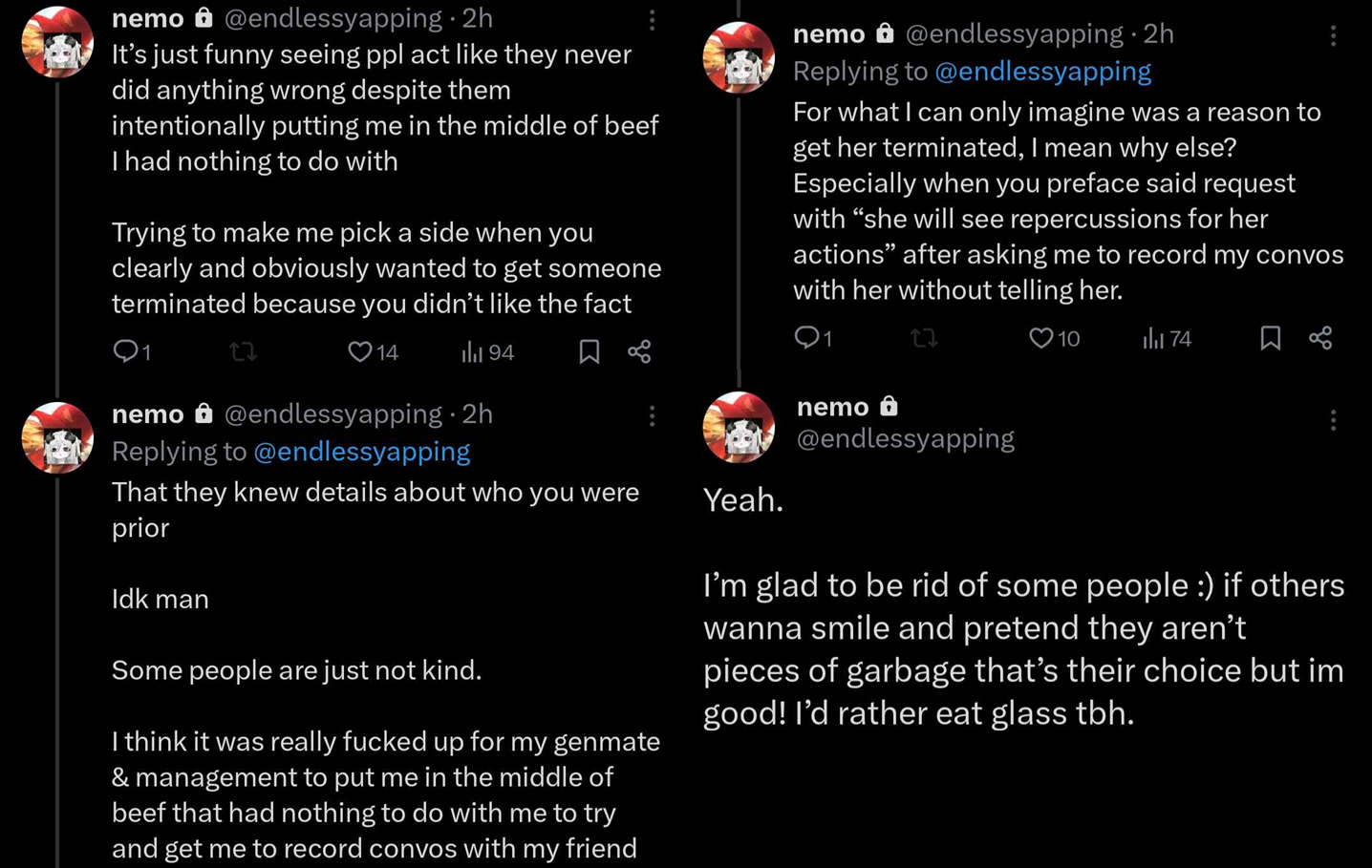
Task: Retweet the "For what I can" tweet
Action: [x=924, y=338]
